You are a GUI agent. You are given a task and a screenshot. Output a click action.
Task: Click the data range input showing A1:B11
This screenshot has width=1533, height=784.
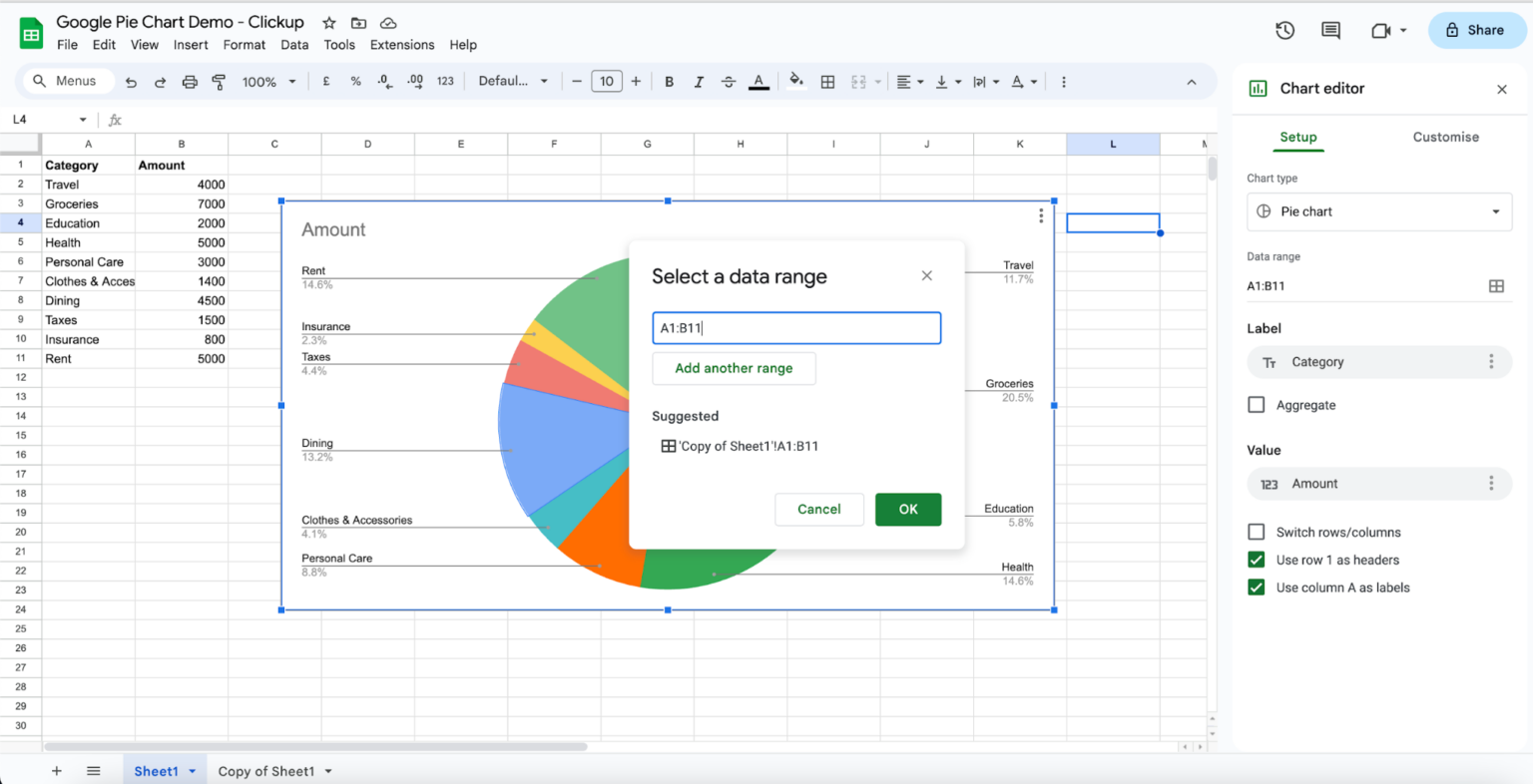click(x=795, y=327)
